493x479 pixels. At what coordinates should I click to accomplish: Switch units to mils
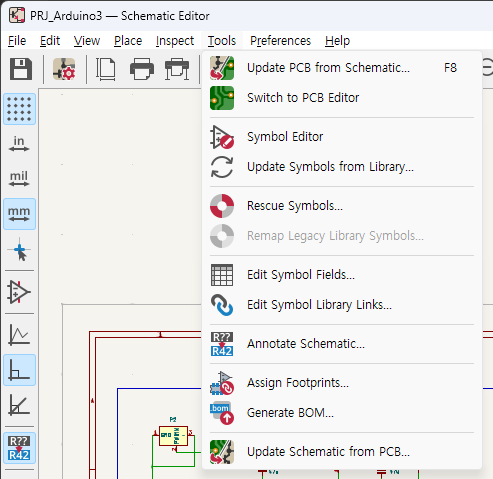19,179
